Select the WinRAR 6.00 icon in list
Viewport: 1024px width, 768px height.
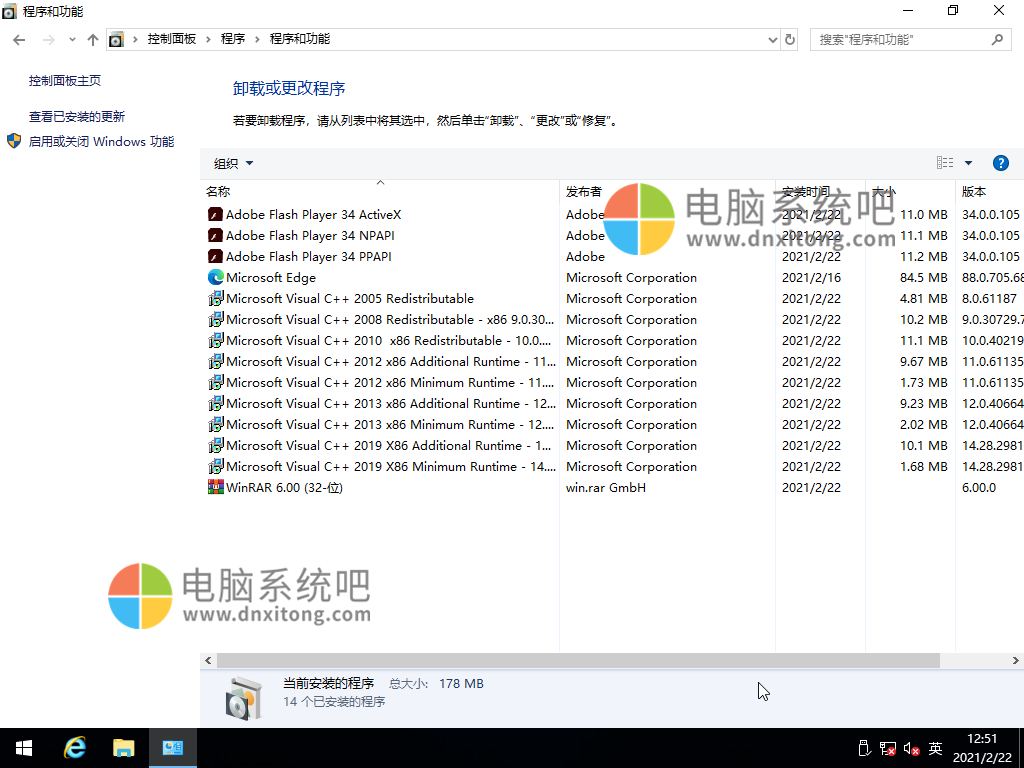(215, 487)
